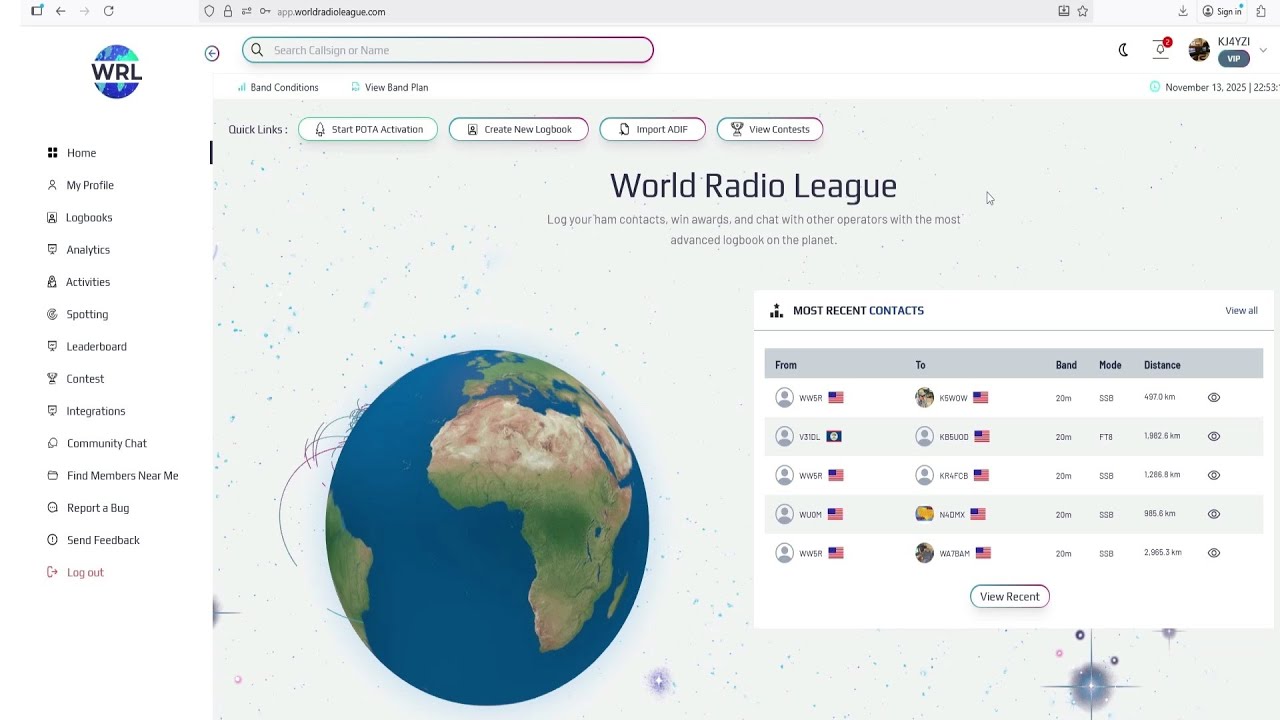Click callsign KR4FCB
The image size is (1280, 720).
(x=954, y=476)
